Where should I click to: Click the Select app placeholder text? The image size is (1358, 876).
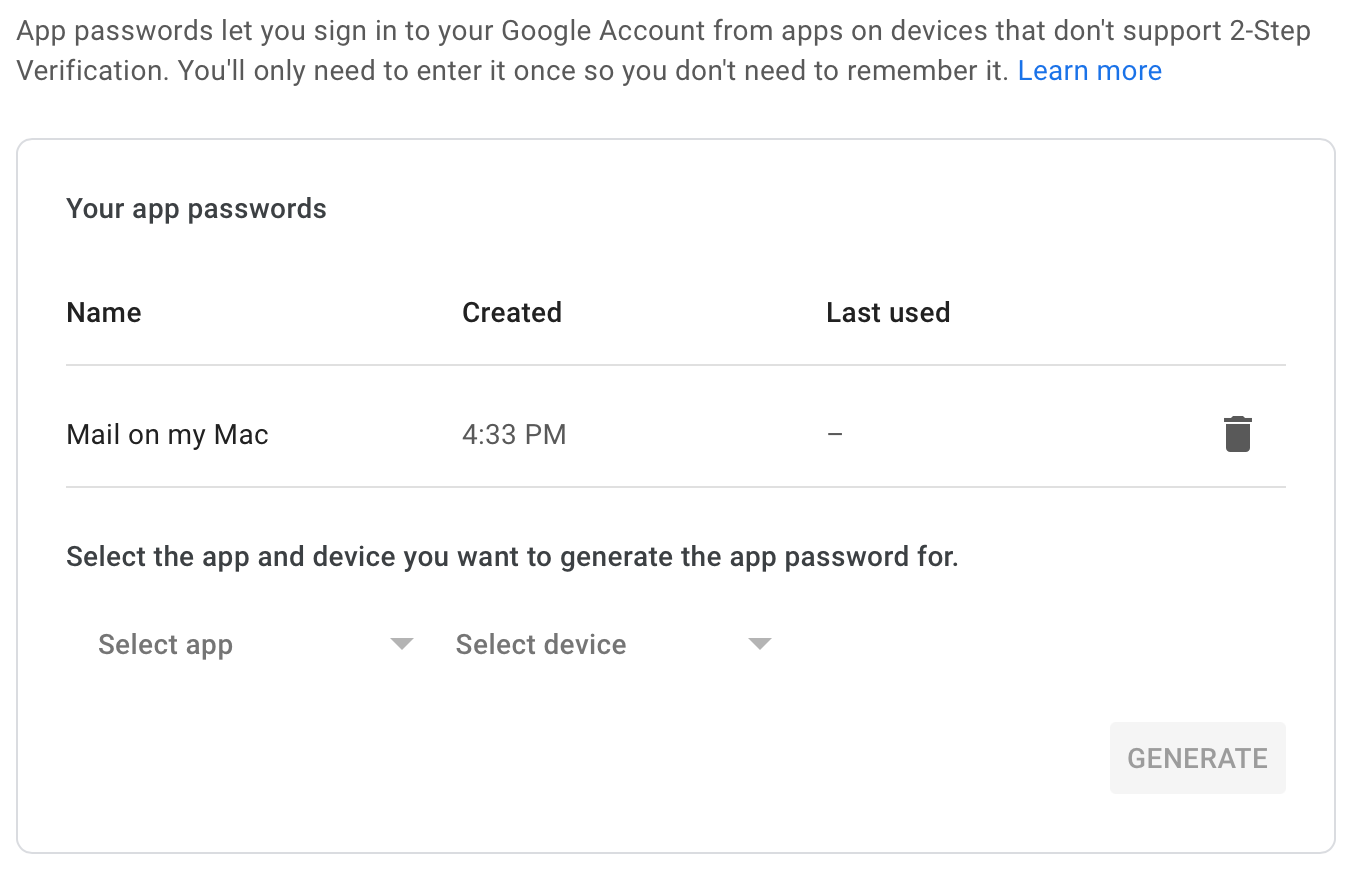[165, 645]
